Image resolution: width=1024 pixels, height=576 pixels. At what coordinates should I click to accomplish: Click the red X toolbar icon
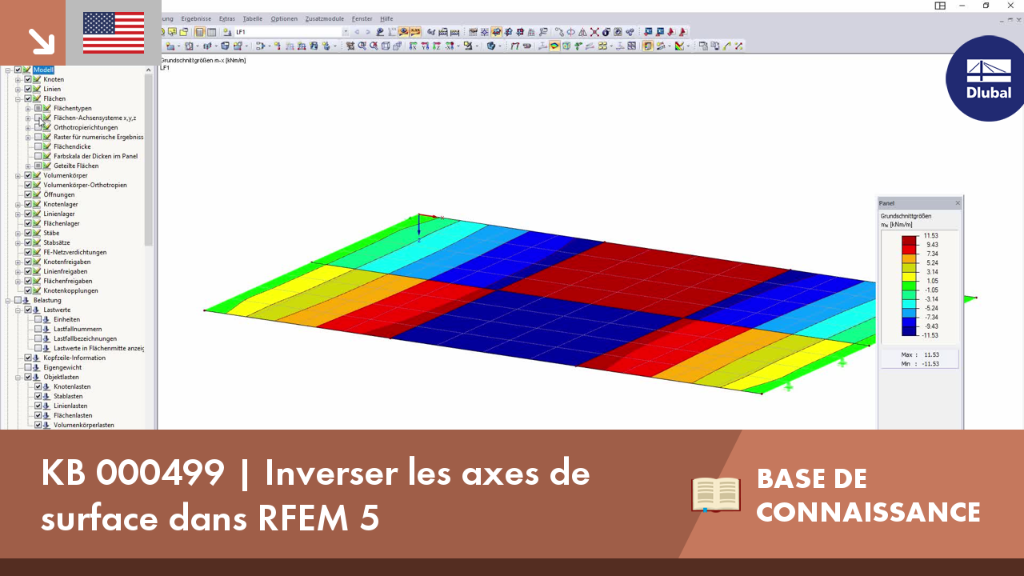coord(594,32)
